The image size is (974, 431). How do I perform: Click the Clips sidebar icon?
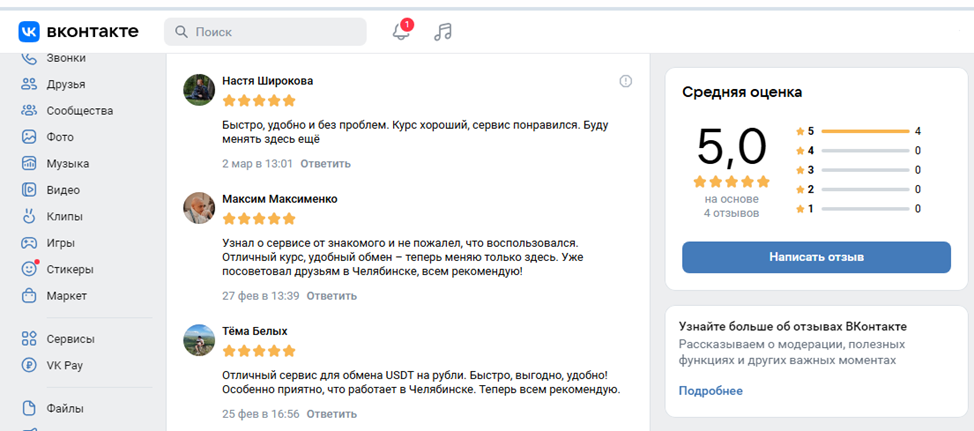(x=29, y=216)
